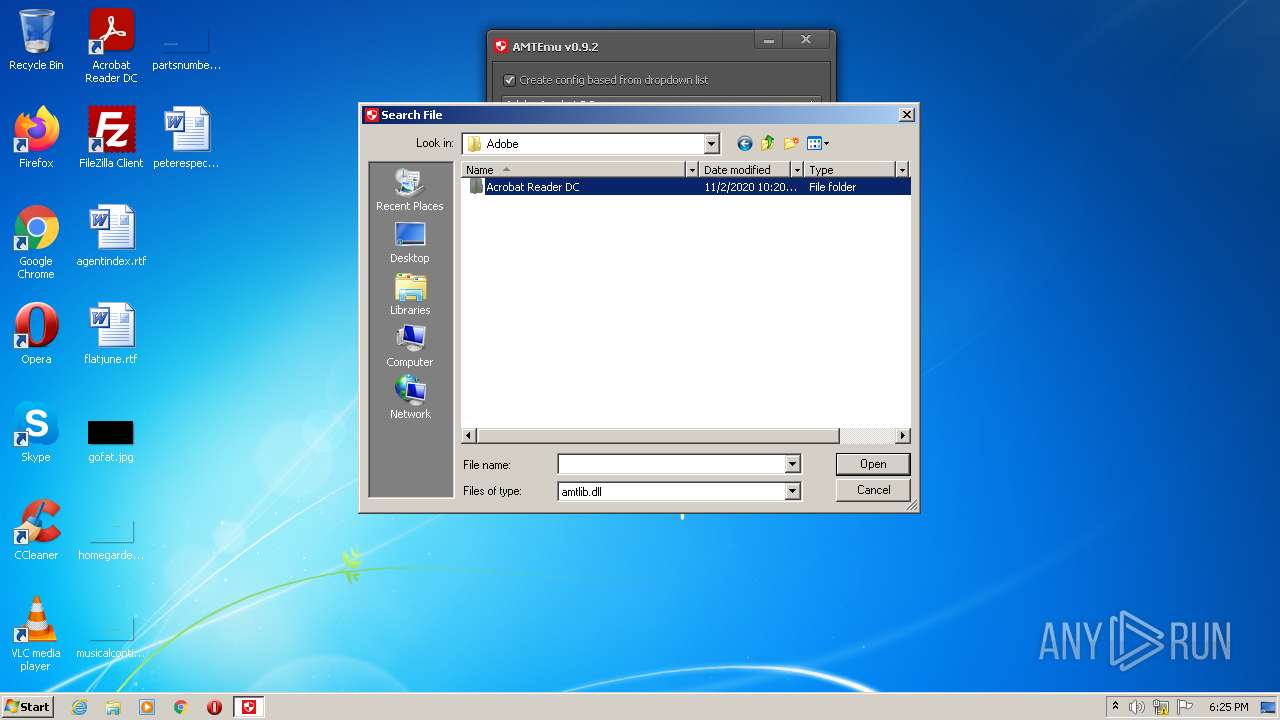This screenshot has height=720, width=1280.
Task: Open Recycle Bin desktop icon
Action: (x=36, y=40)
